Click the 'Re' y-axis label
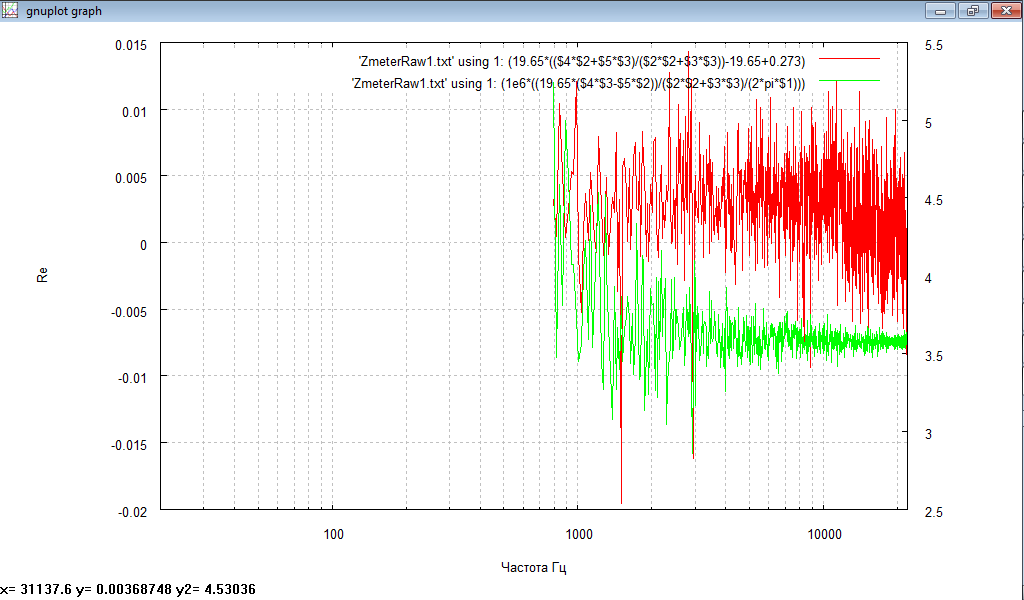 pyautogui.click(x=42, y=276)
